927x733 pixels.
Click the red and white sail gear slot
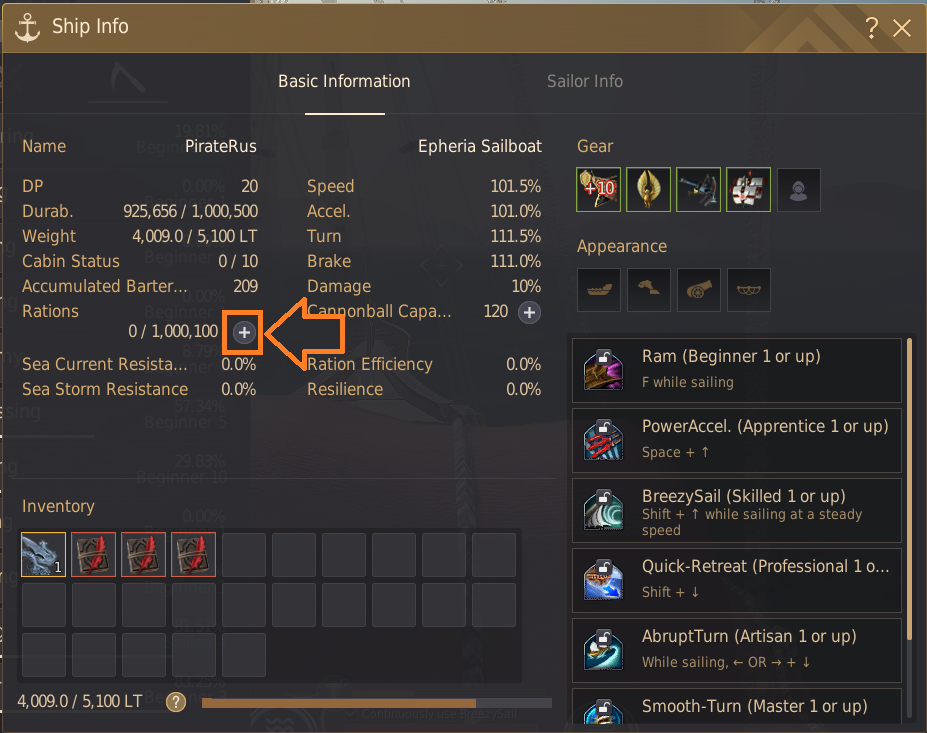(x=748, y=190)
